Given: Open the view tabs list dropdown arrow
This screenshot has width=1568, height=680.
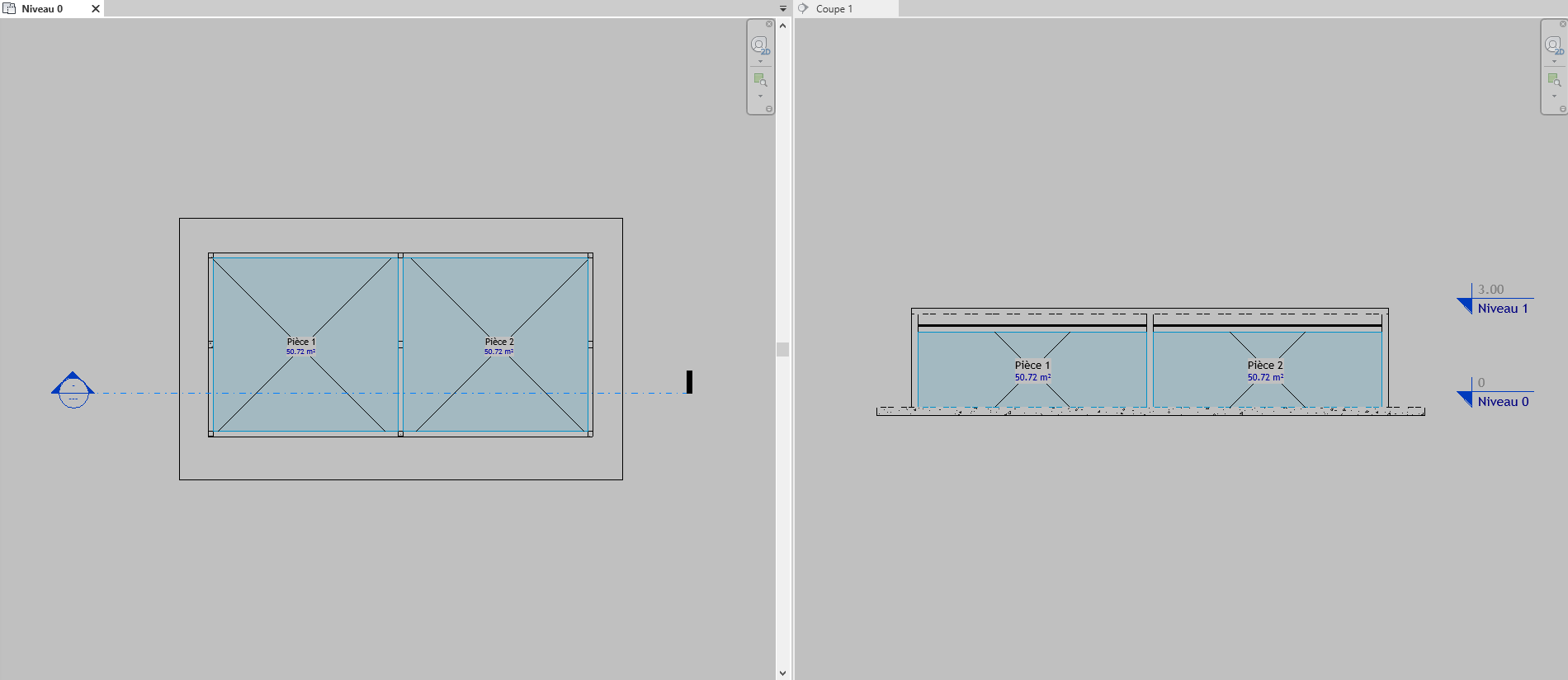Looking at the screenshot, I should point(783,8).
